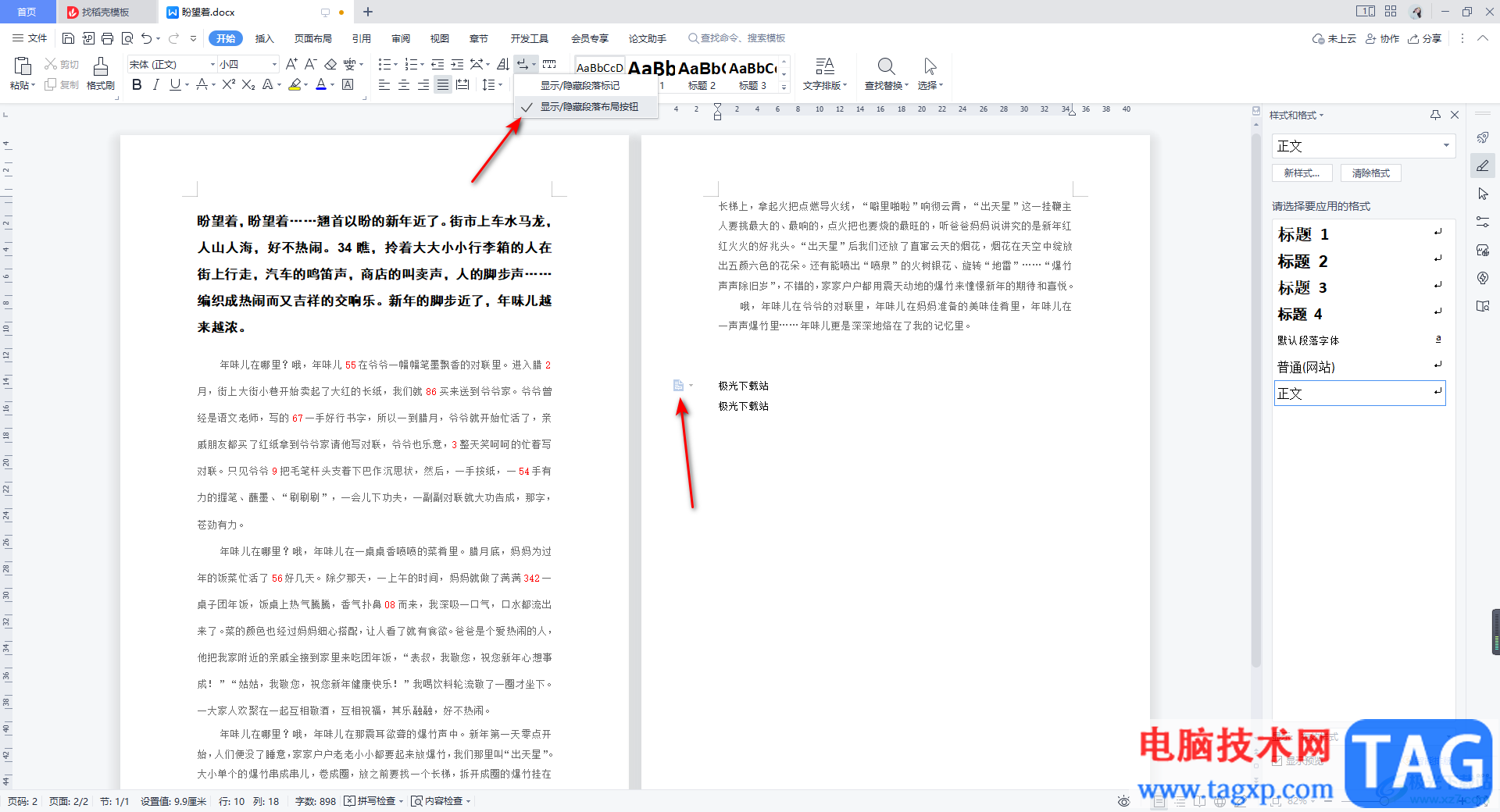Click the 新样式... button

(1302, 173)
